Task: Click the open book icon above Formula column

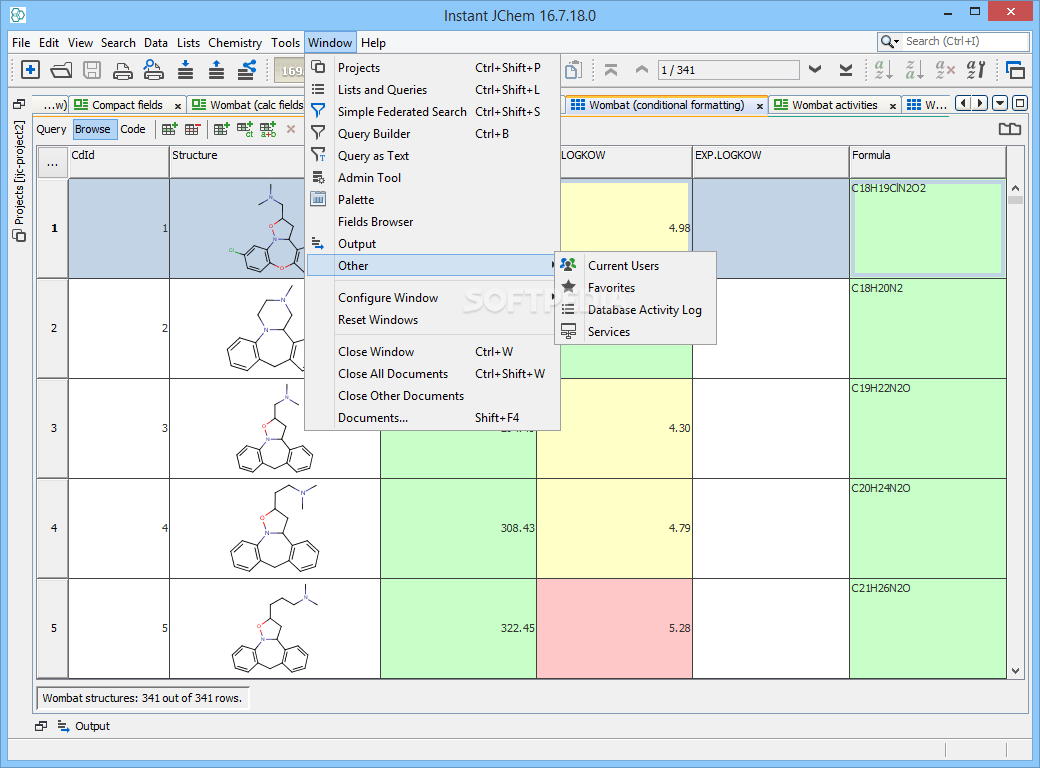Action: (x=1009, y=129)
